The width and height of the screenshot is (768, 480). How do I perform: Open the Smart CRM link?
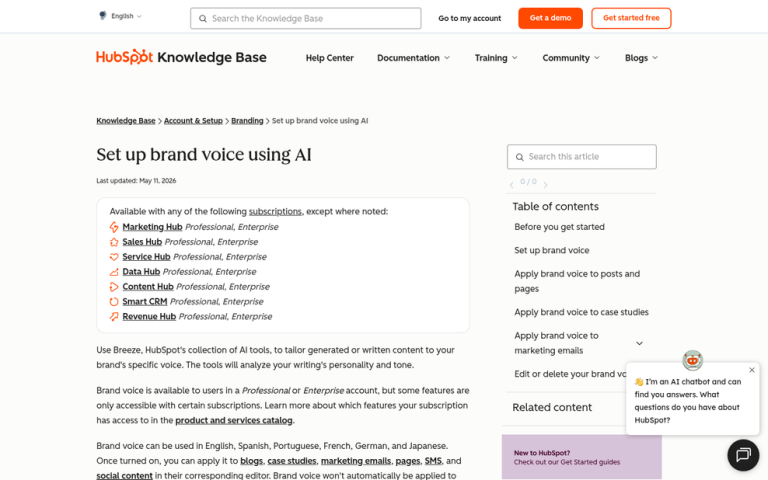point(144,302)
